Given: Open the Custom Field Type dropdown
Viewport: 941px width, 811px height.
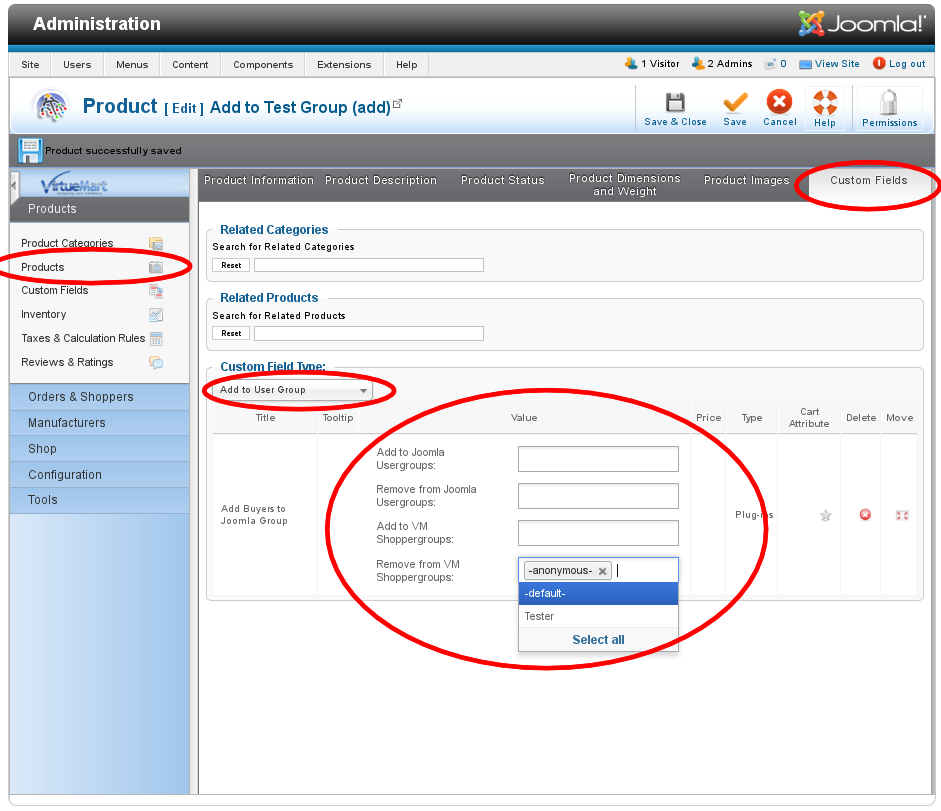Looking at the screenshot, I should point(294,390).
